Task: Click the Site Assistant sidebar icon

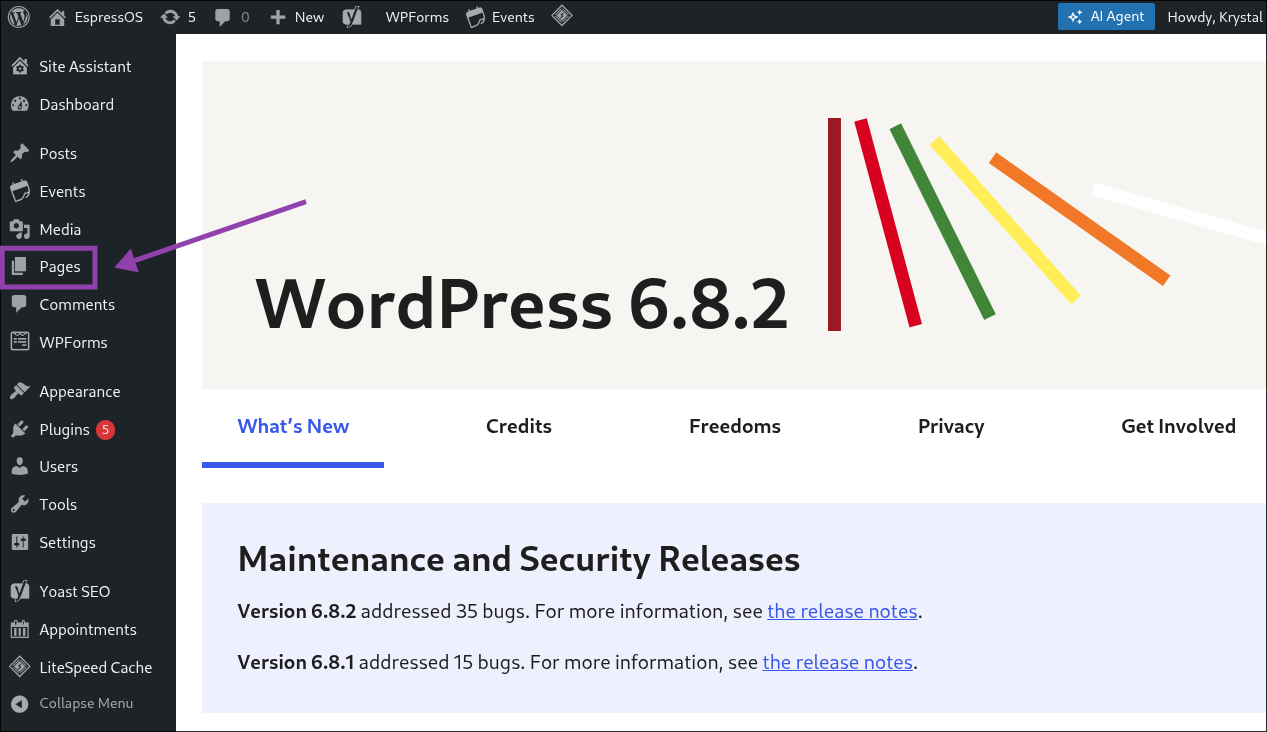Action: point(19,67)
